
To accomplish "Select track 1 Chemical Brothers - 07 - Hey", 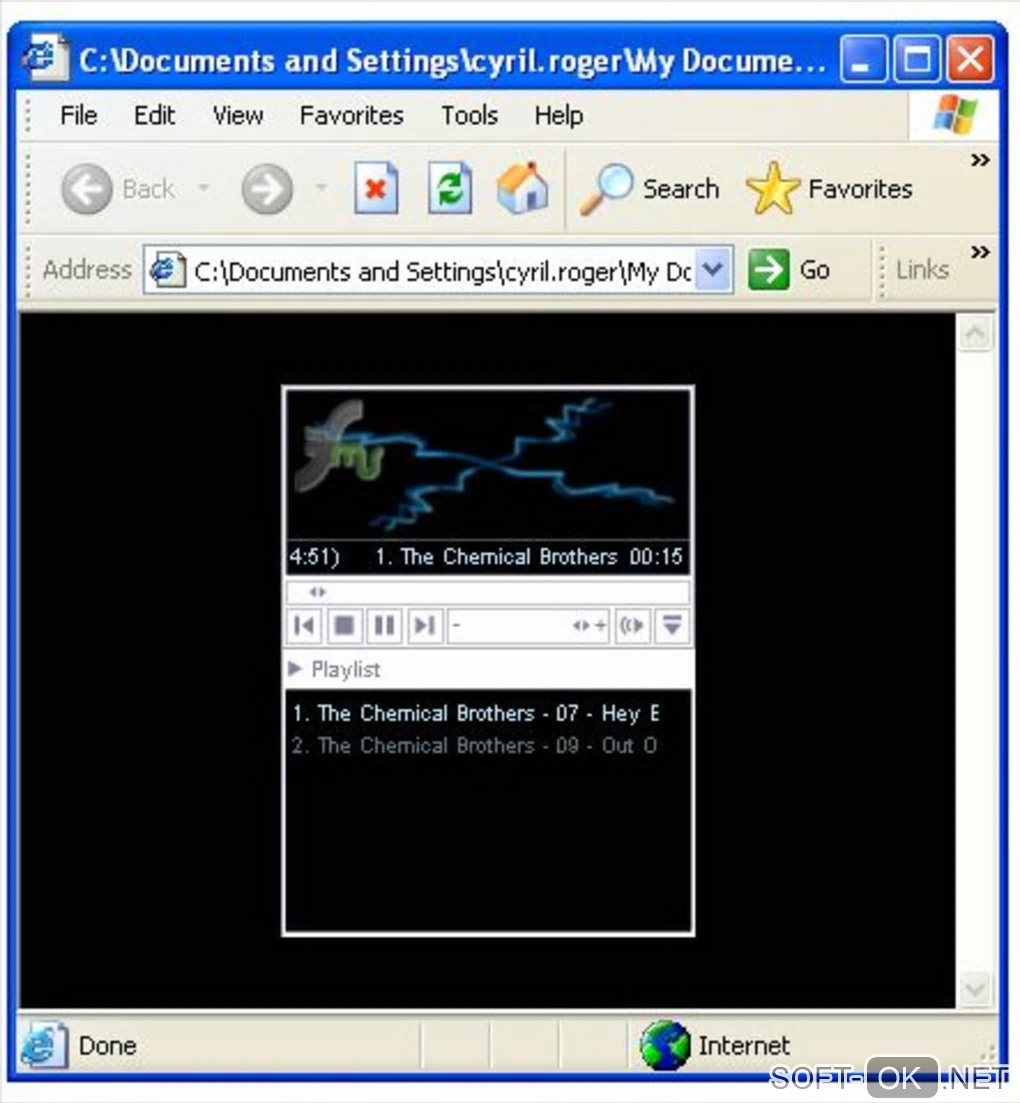I will [x=476, y=713].
